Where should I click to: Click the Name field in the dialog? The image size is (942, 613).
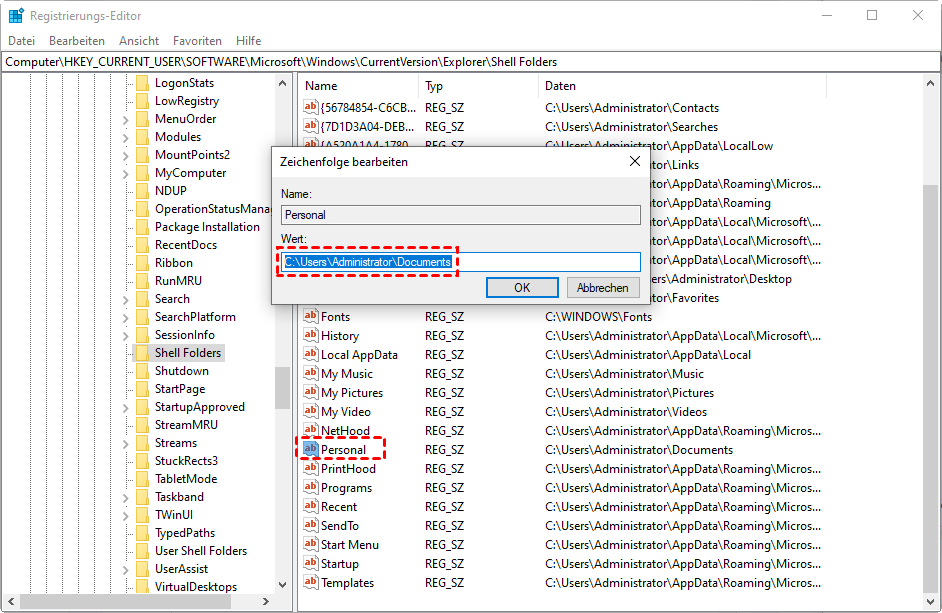click(x=461, y=215)
